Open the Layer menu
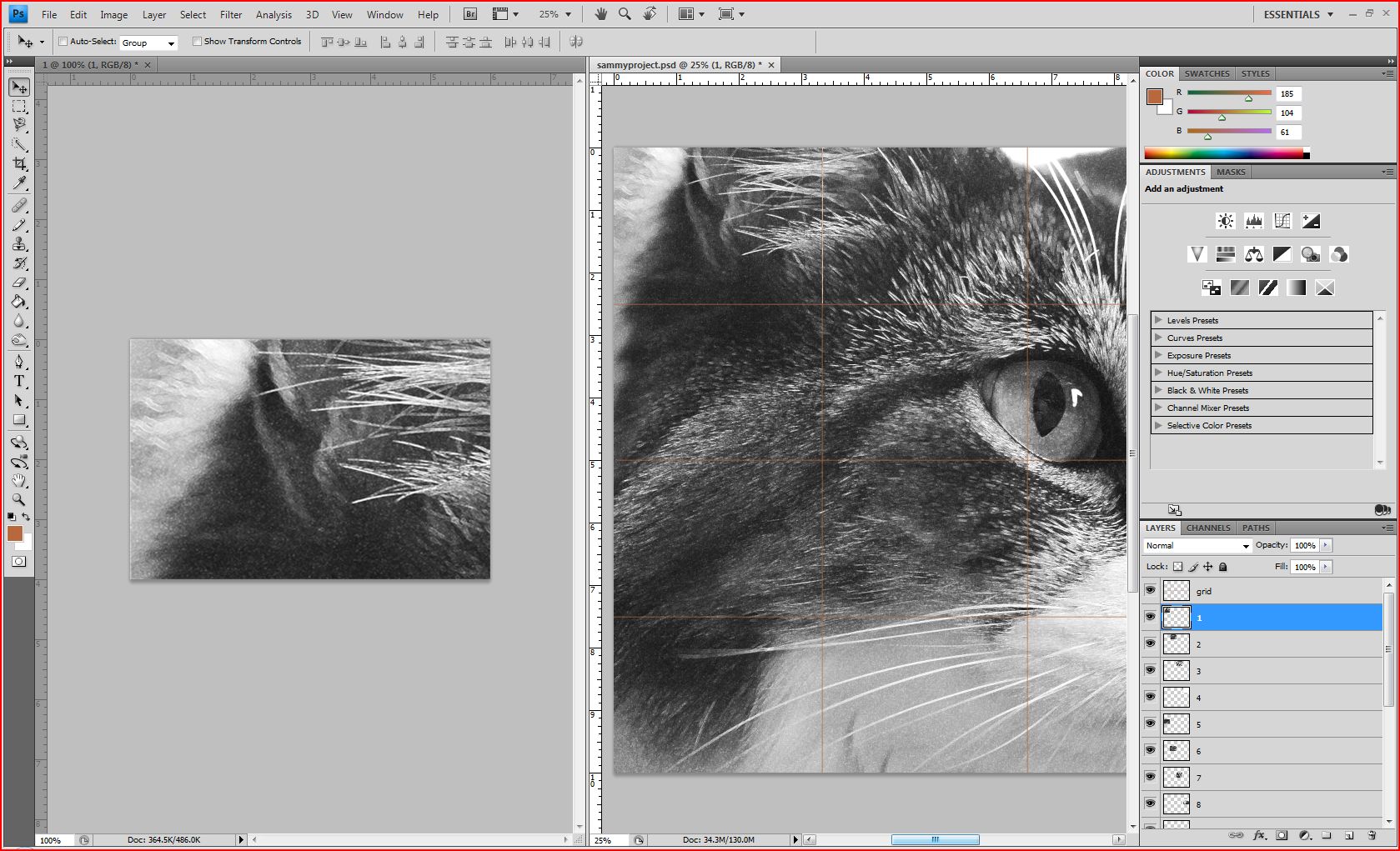This screenshot has height=851, width=1400. coord(154,15)
